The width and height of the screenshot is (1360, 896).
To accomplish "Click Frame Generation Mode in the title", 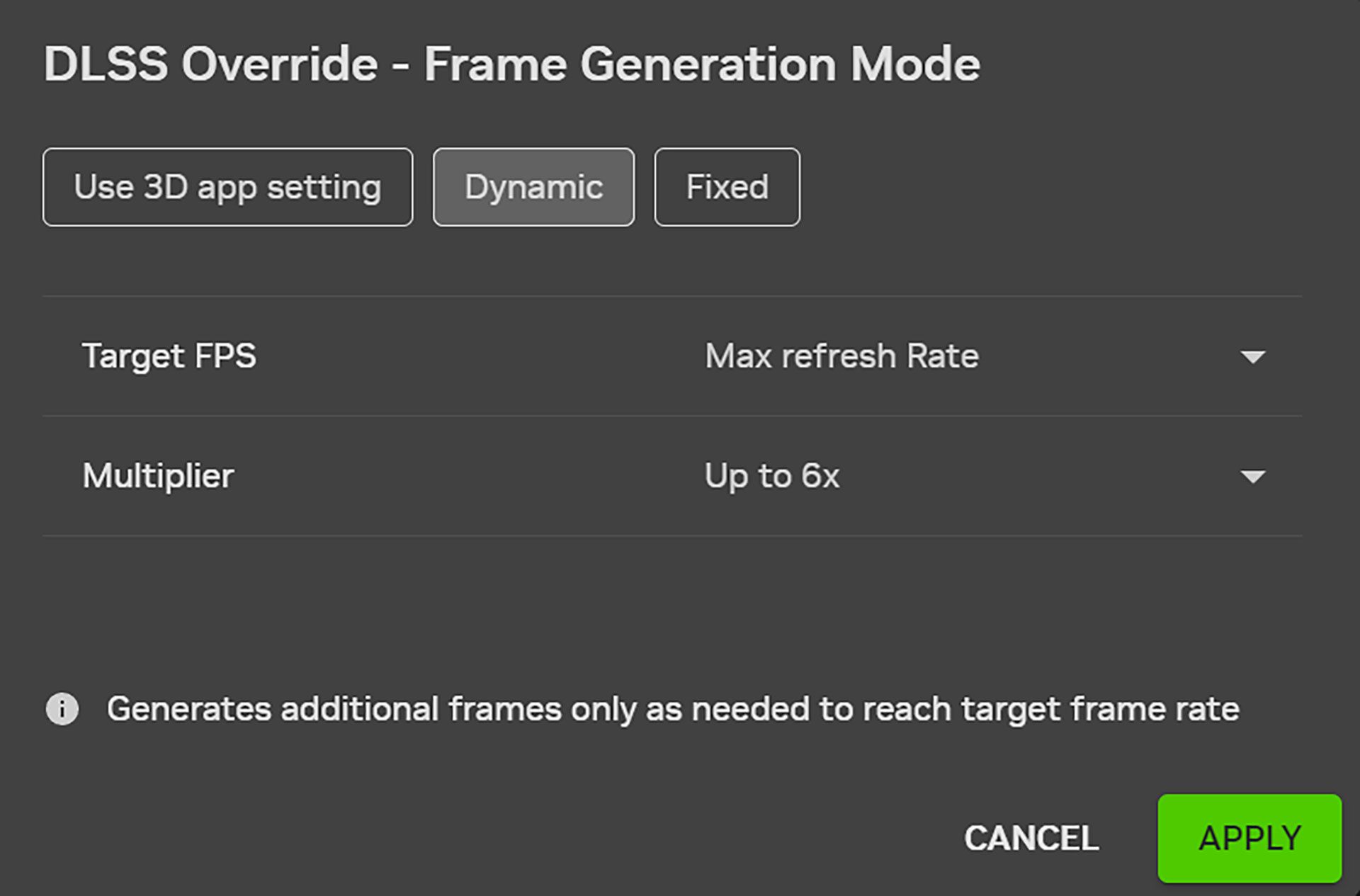I will (701, 64).
